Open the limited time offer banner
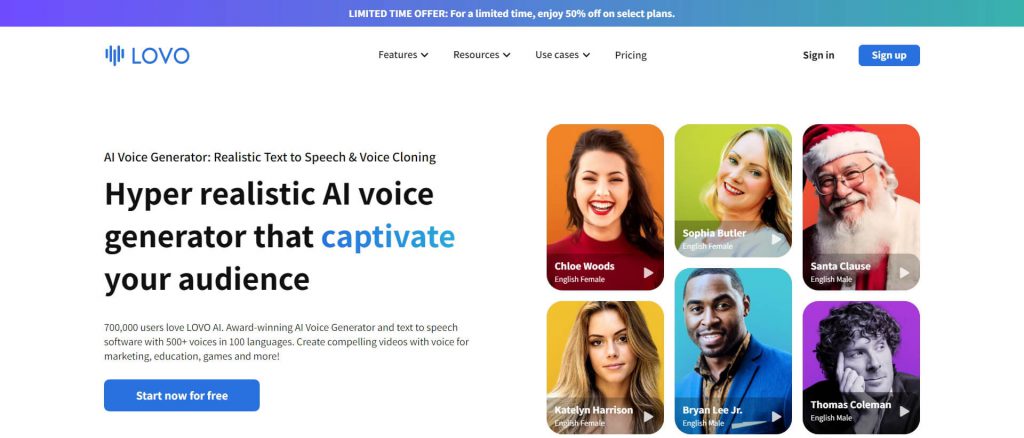The height and width of the screenshot is (438, 1024). [x=512, y=13]
